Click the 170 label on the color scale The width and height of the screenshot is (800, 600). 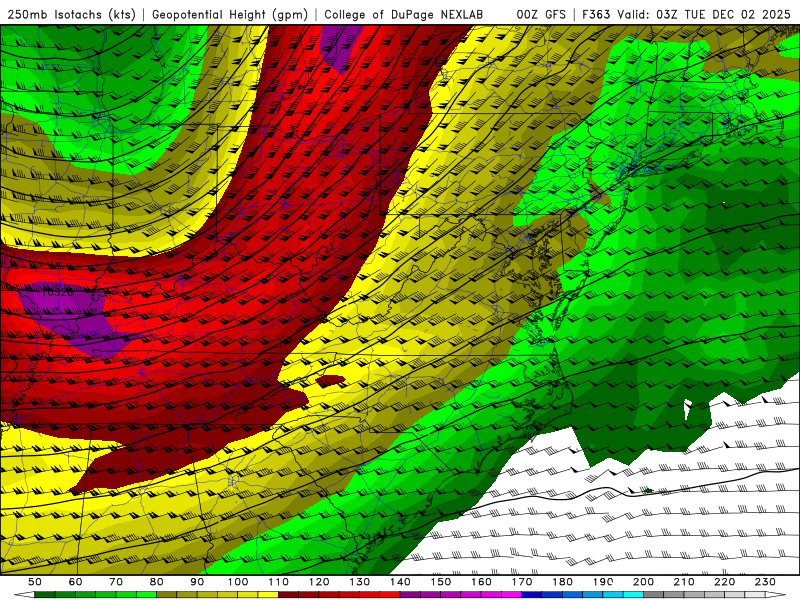coord(521,582)
